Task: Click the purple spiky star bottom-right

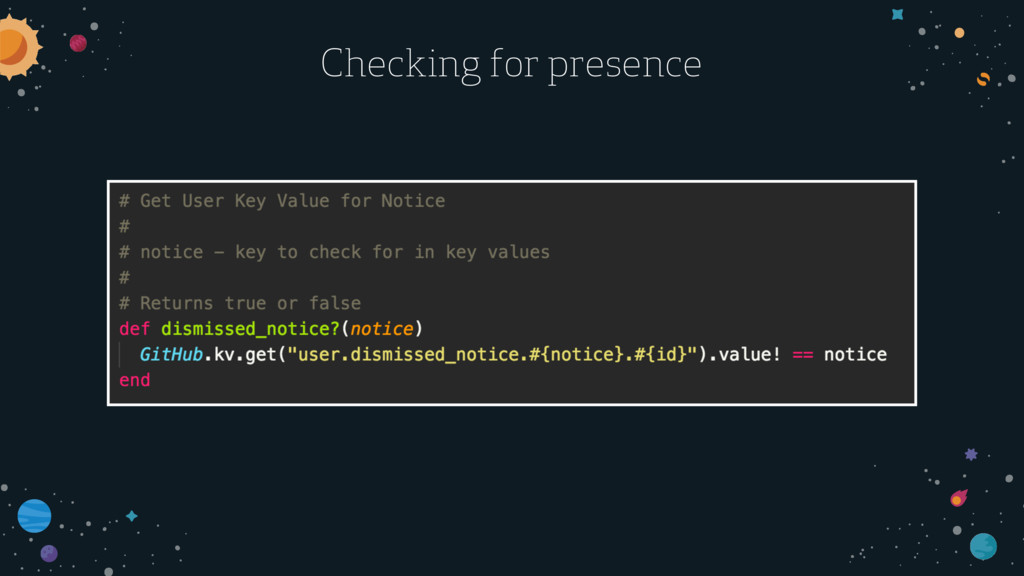Action: [971, 455]
